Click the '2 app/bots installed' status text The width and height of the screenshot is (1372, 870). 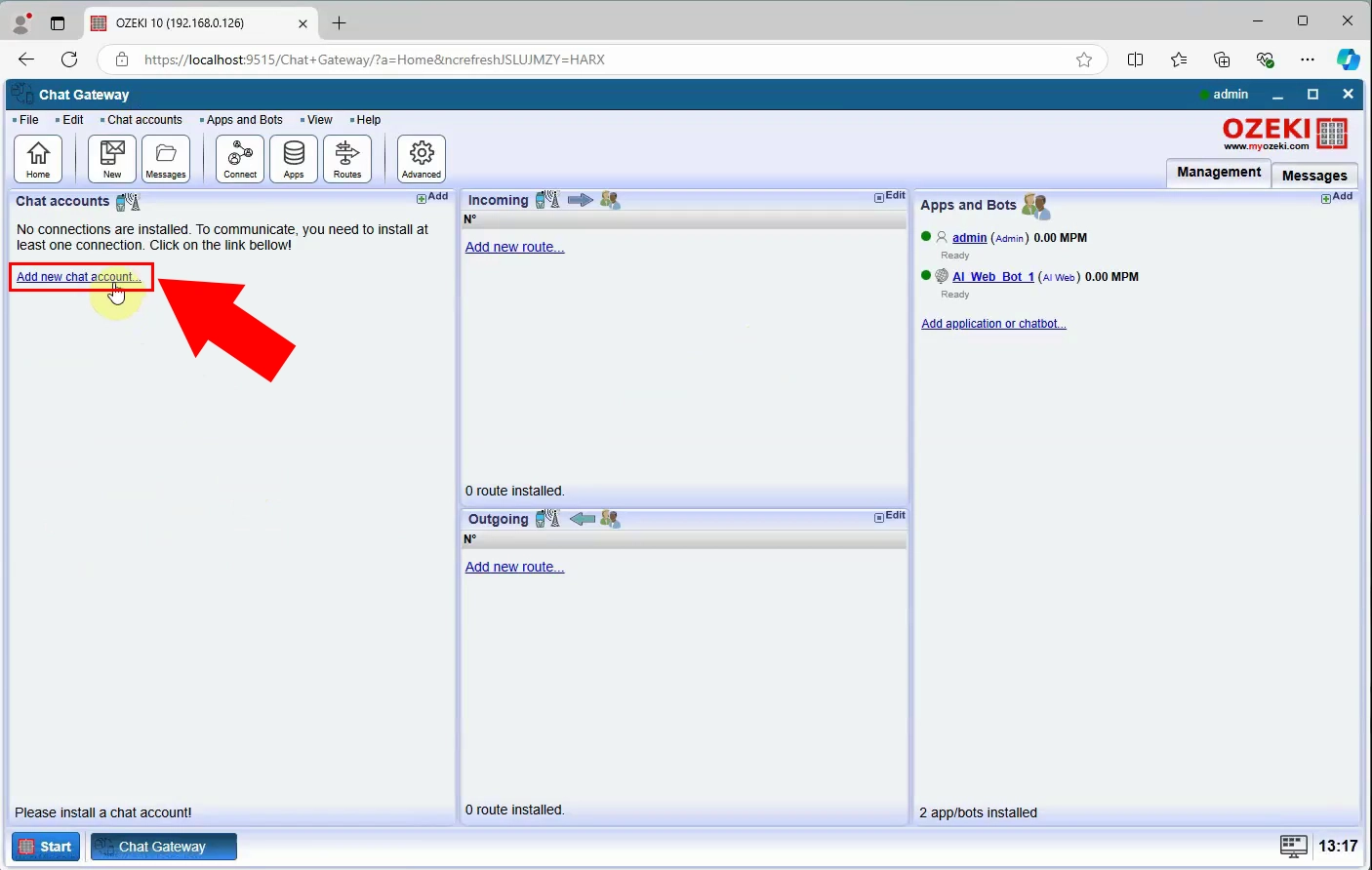click(x=978, y=812)
